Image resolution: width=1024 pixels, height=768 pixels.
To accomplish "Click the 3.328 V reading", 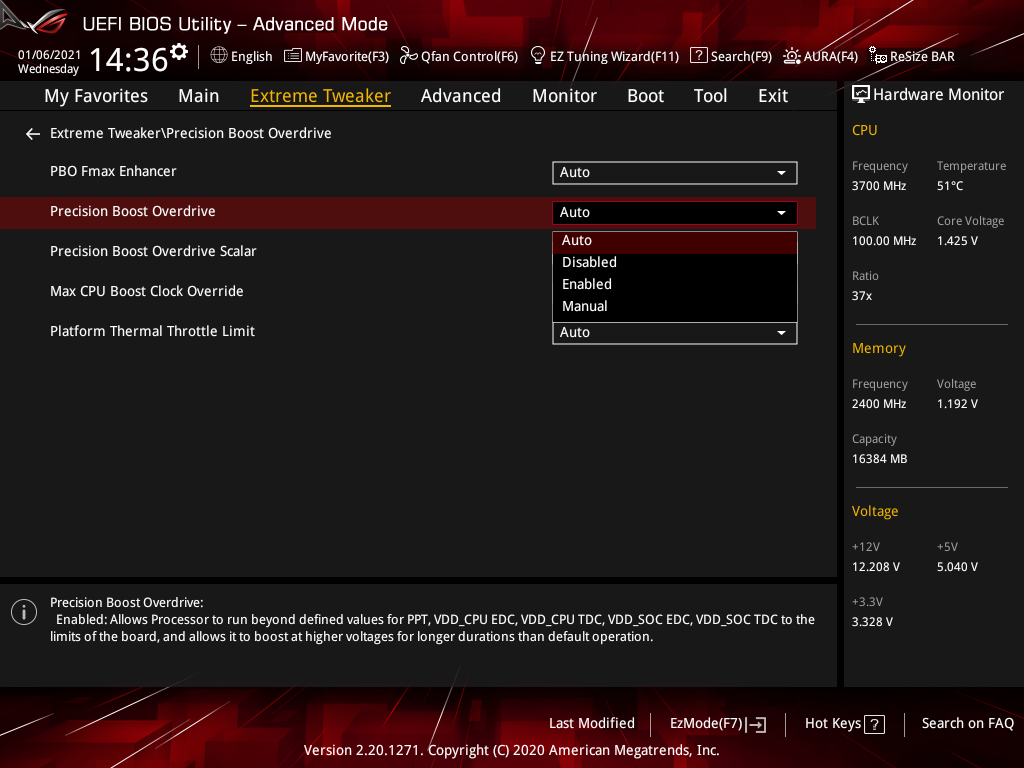I will coord(872,622).
